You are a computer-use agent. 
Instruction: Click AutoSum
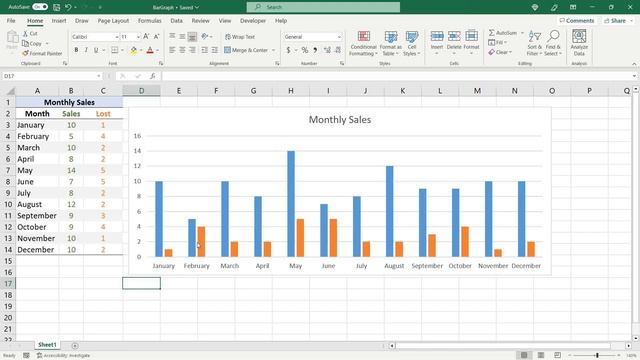point(503,33)
